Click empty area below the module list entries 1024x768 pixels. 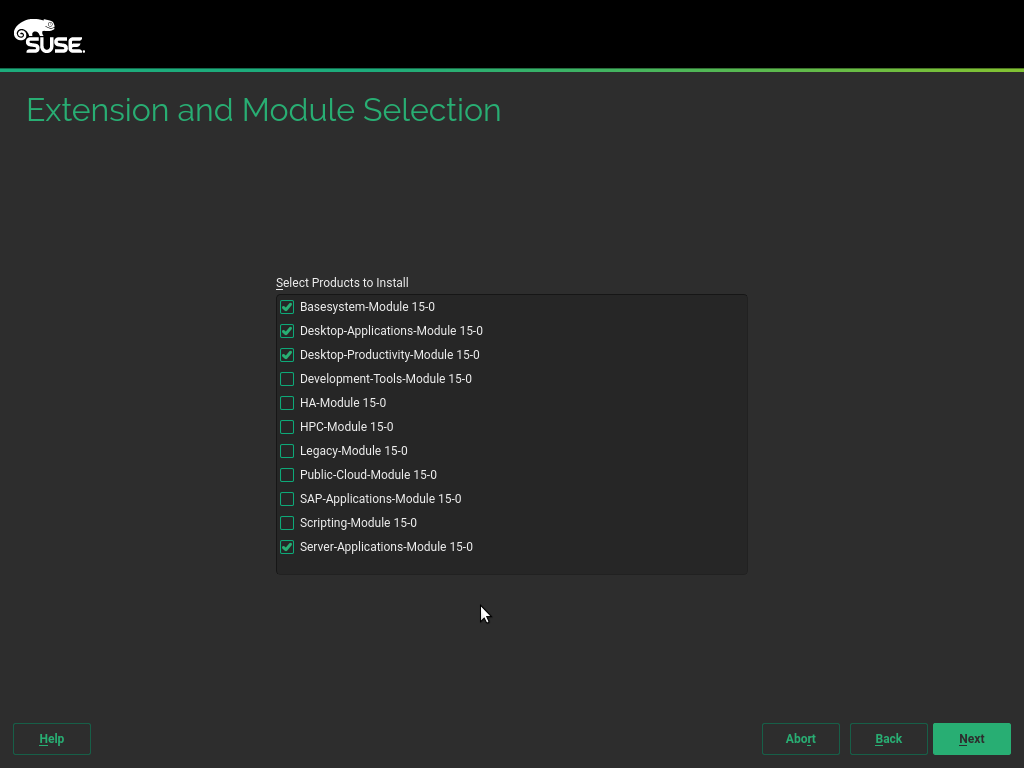coord(511,565)
